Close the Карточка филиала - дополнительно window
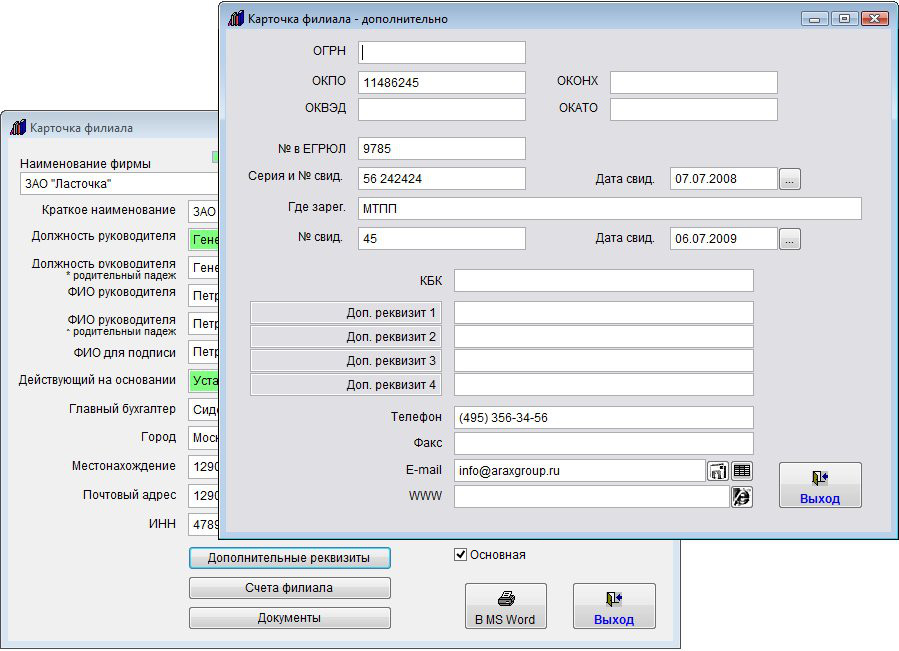 tap(875, 18)
